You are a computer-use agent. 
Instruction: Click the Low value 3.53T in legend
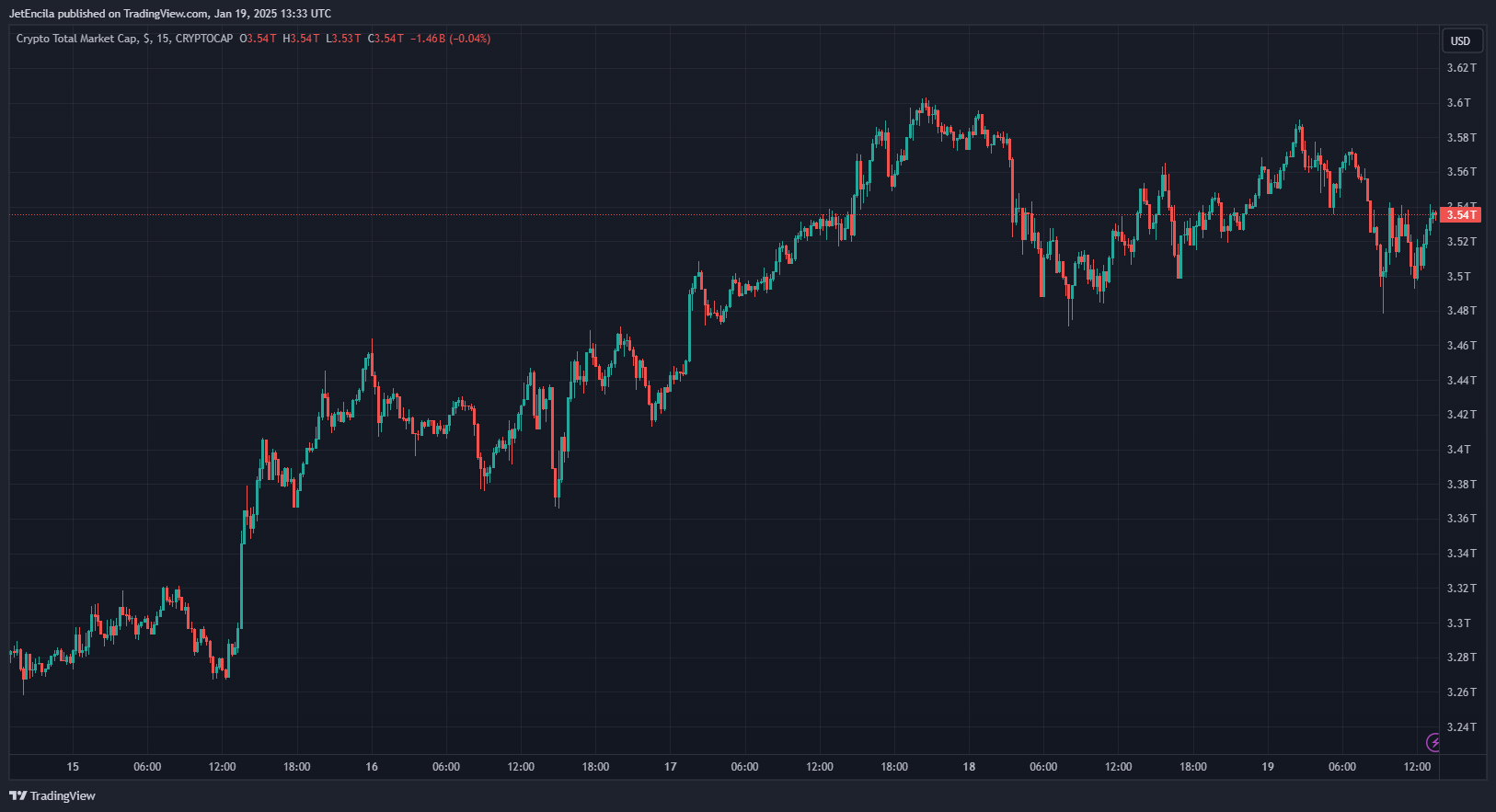(x=346, y=39)
